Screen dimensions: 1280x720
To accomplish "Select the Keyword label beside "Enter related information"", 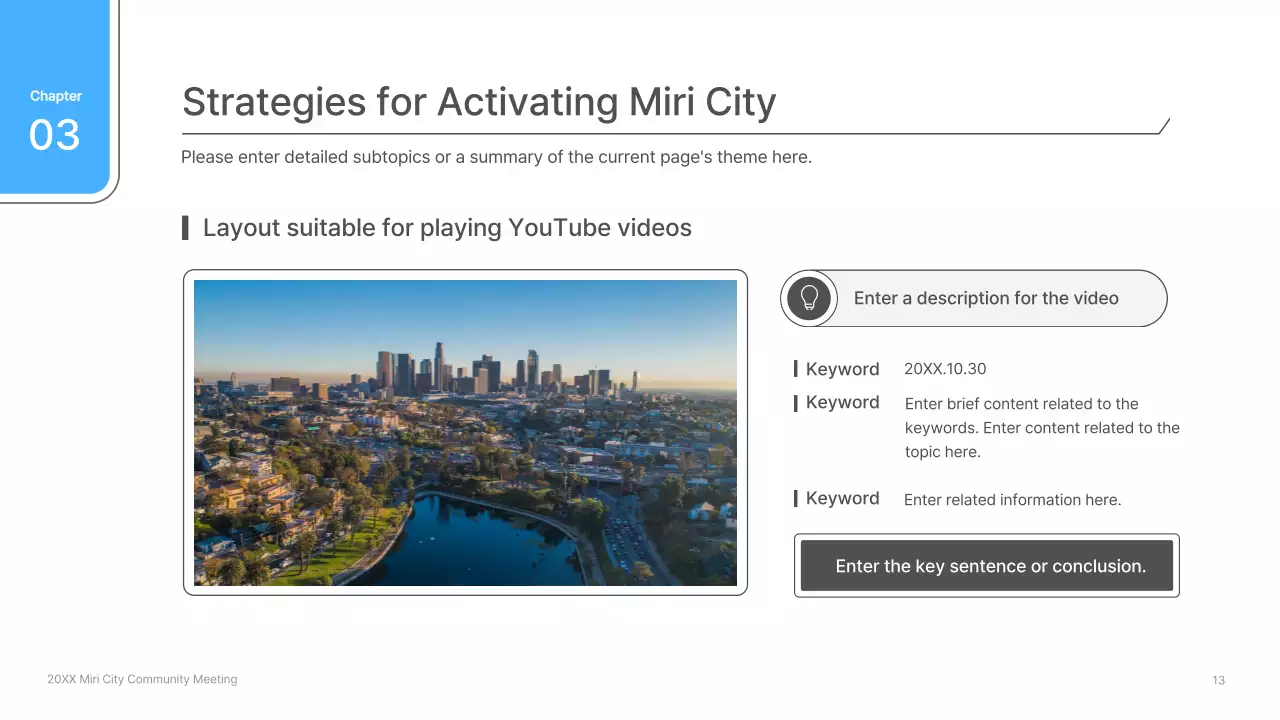I will [x=842, y=499].
